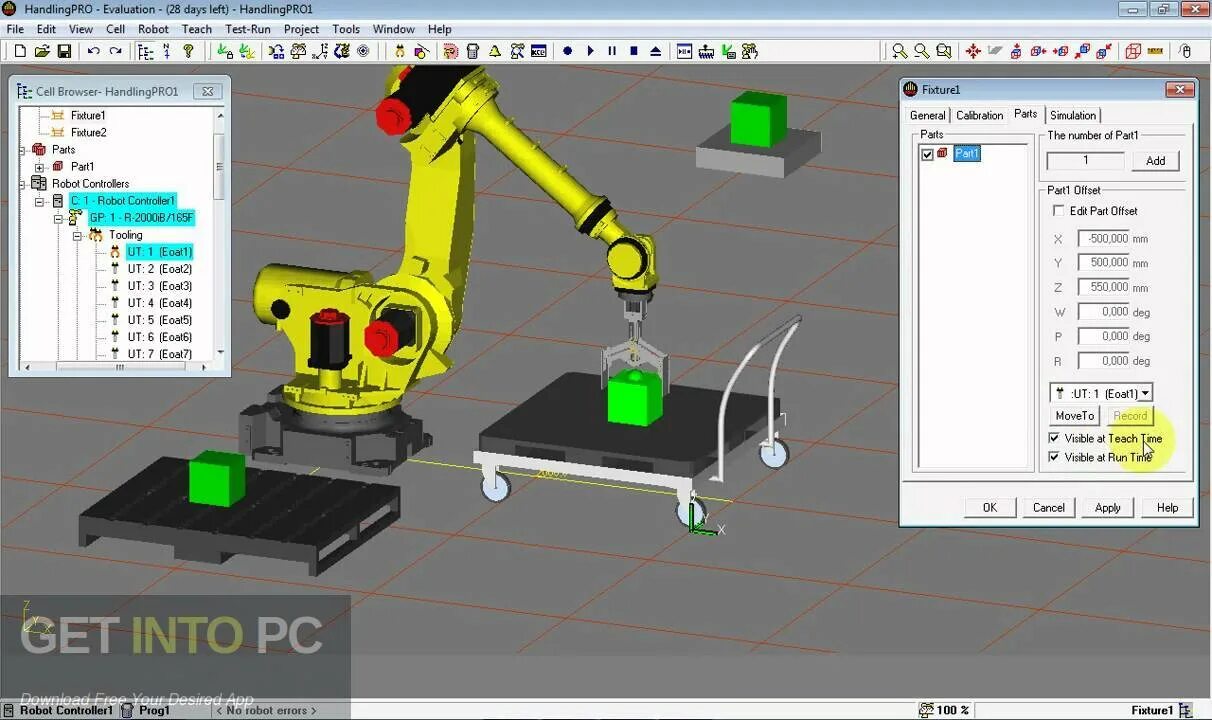The image size is (1212, 720).
Task: Click the MoveTo button
Action: (x=1075, y=416)
